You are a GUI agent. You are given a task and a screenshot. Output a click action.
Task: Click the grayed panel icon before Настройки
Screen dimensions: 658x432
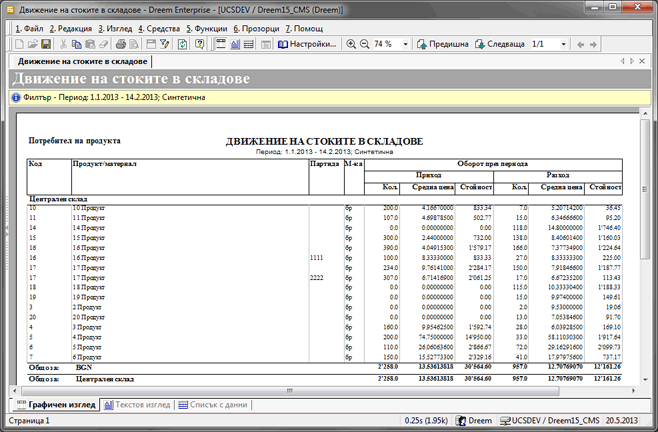click(266, 44)
